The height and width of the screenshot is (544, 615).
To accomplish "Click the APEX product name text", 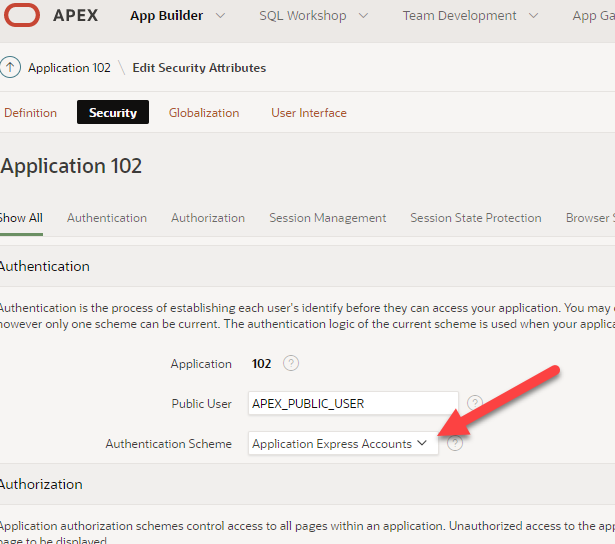I will pyautogui.click(x=76, y=16).
